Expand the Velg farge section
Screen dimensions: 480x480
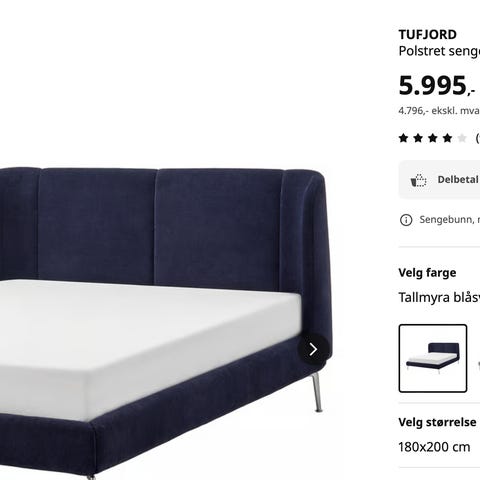click(x=427, y=273)
